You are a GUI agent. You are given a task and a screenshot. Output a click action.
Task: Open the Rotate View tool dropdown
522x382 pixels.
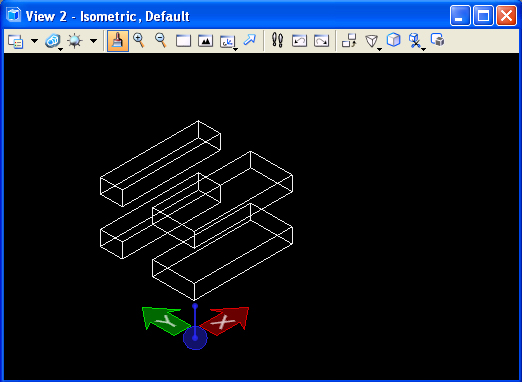point(228,42)
